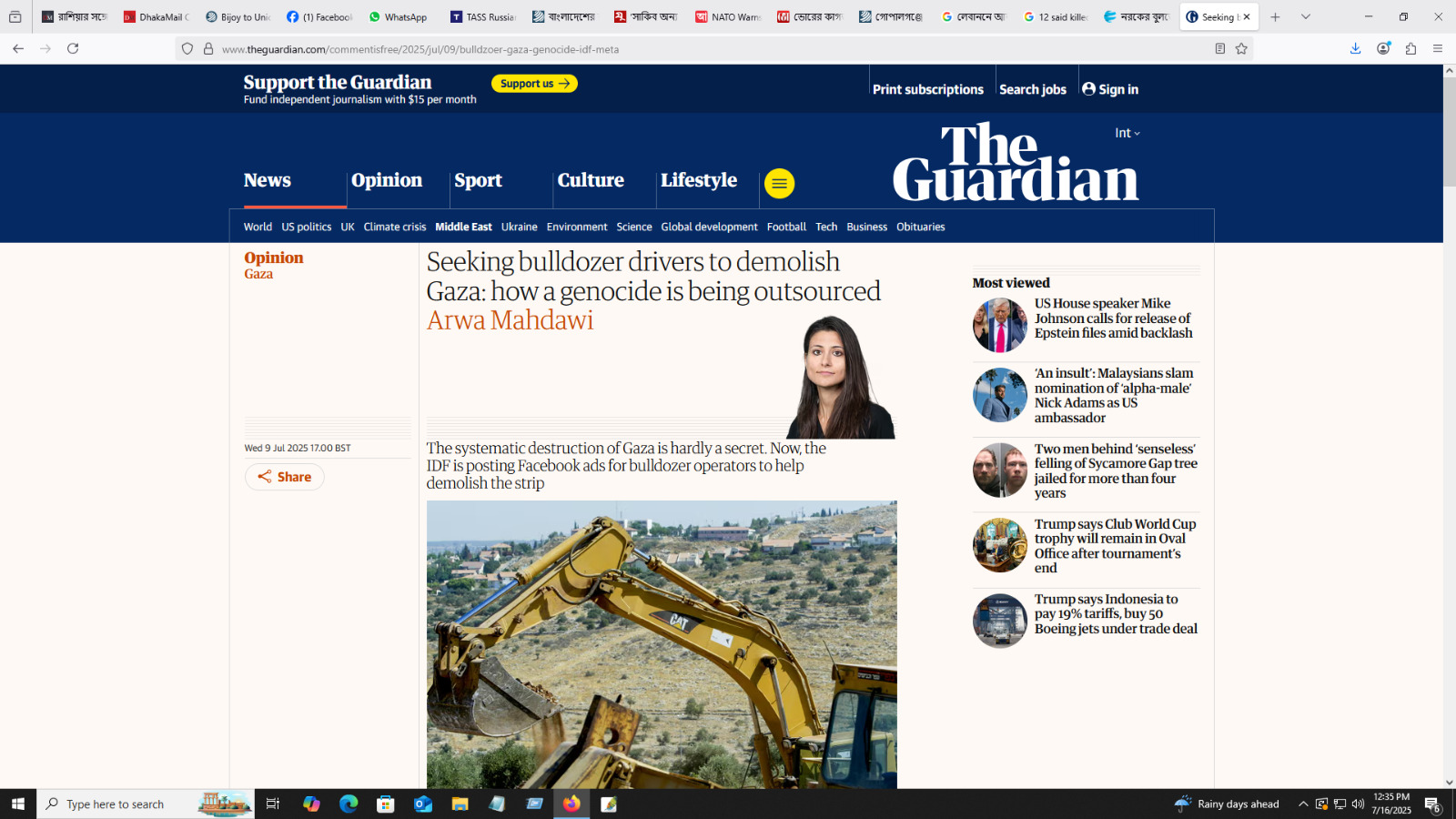Open the Arwa Mahdawi author link

[x=510, y=320]
